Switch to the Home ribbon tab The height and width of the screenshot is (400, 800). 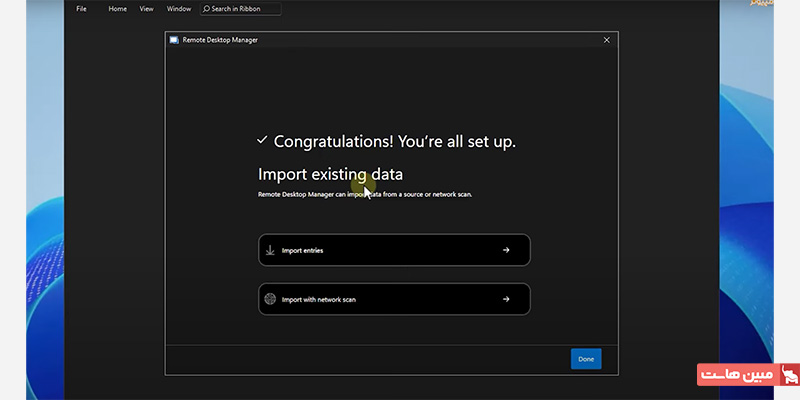tap(117, 9)
